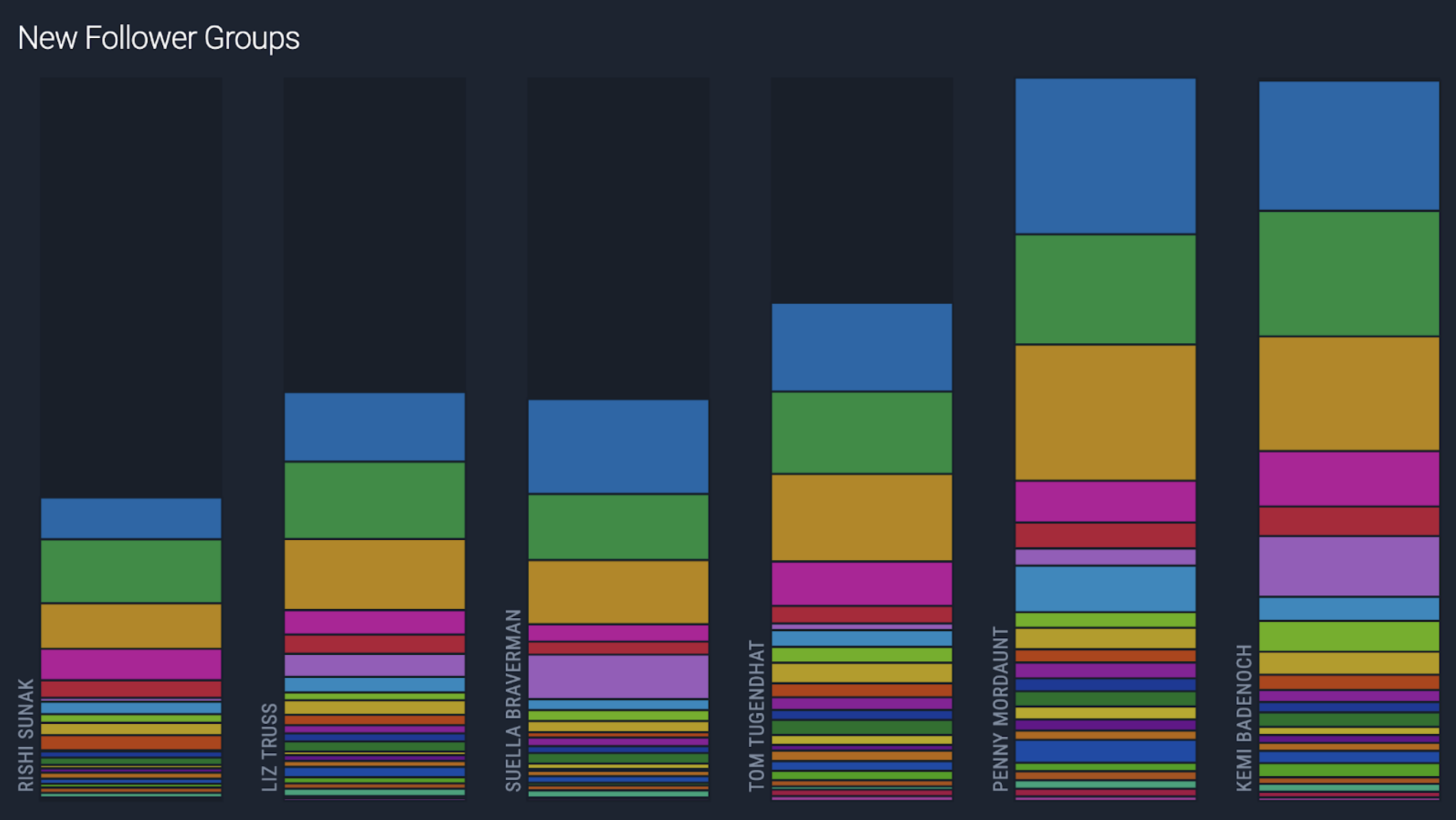Click the Rishi Sunak bar chart

click(130, 650)
